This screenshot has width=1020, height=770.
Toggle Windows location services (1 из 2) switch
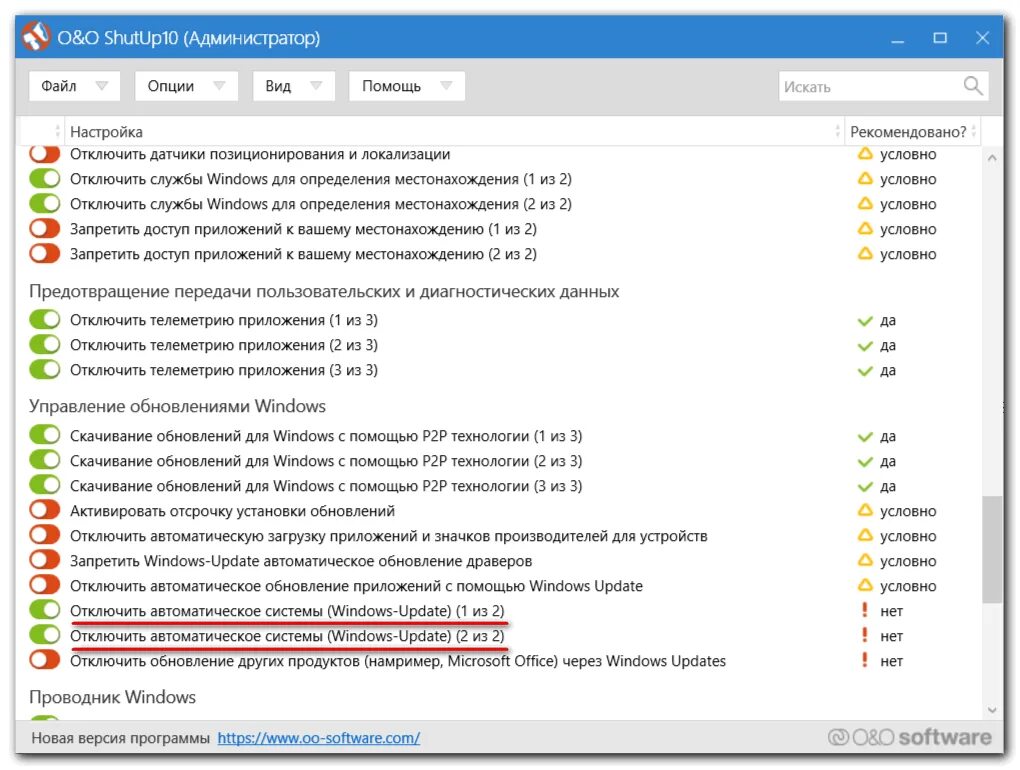[x=44, y=178]
